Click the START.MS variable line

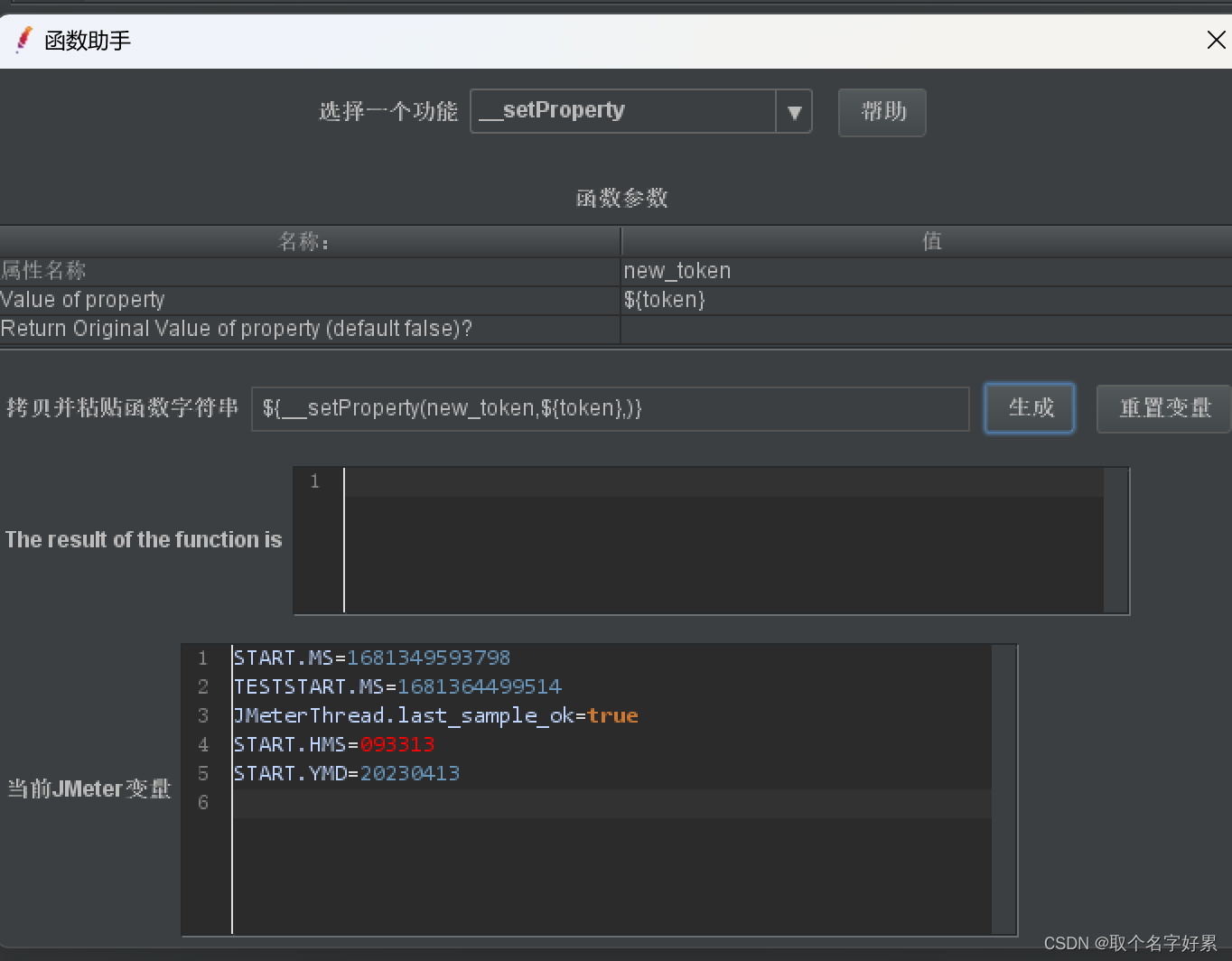click(371, 658)
